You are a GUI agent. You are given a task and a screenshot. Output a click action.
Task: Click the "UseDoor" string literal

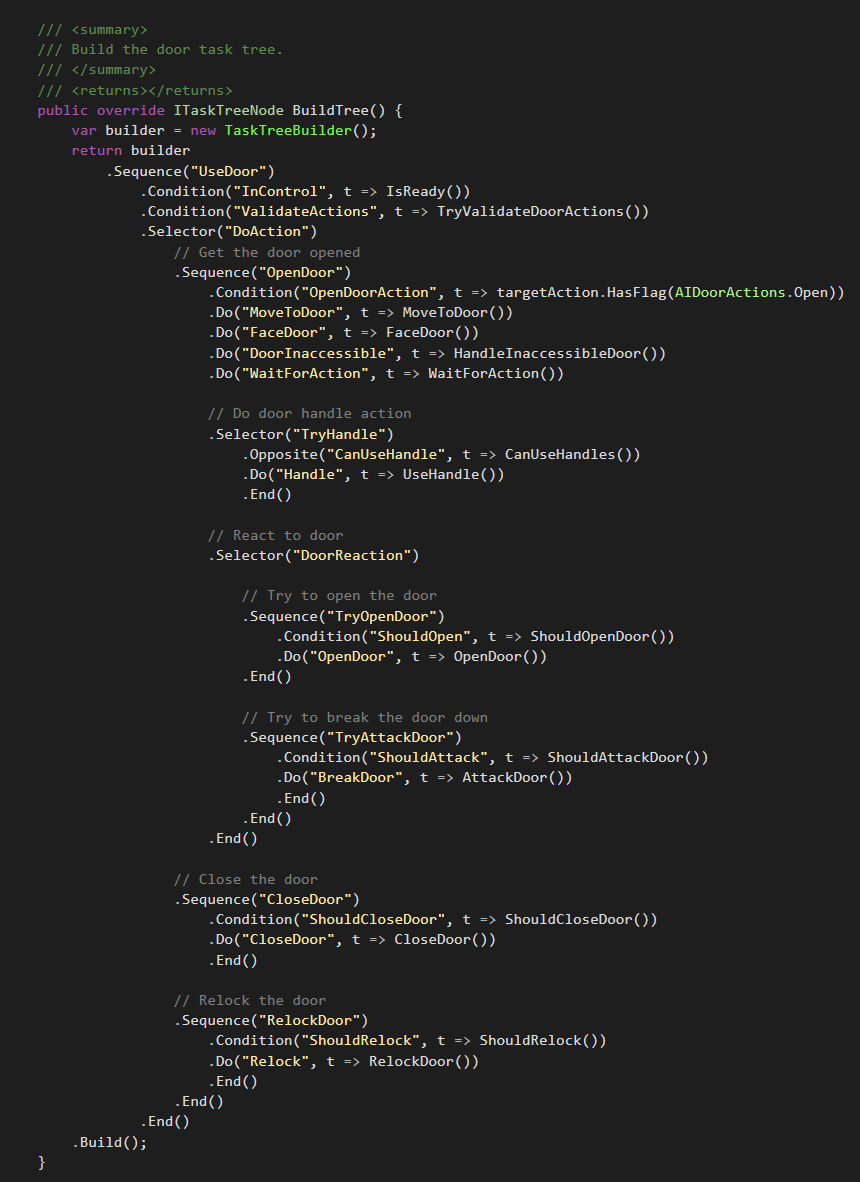[228, 171]
